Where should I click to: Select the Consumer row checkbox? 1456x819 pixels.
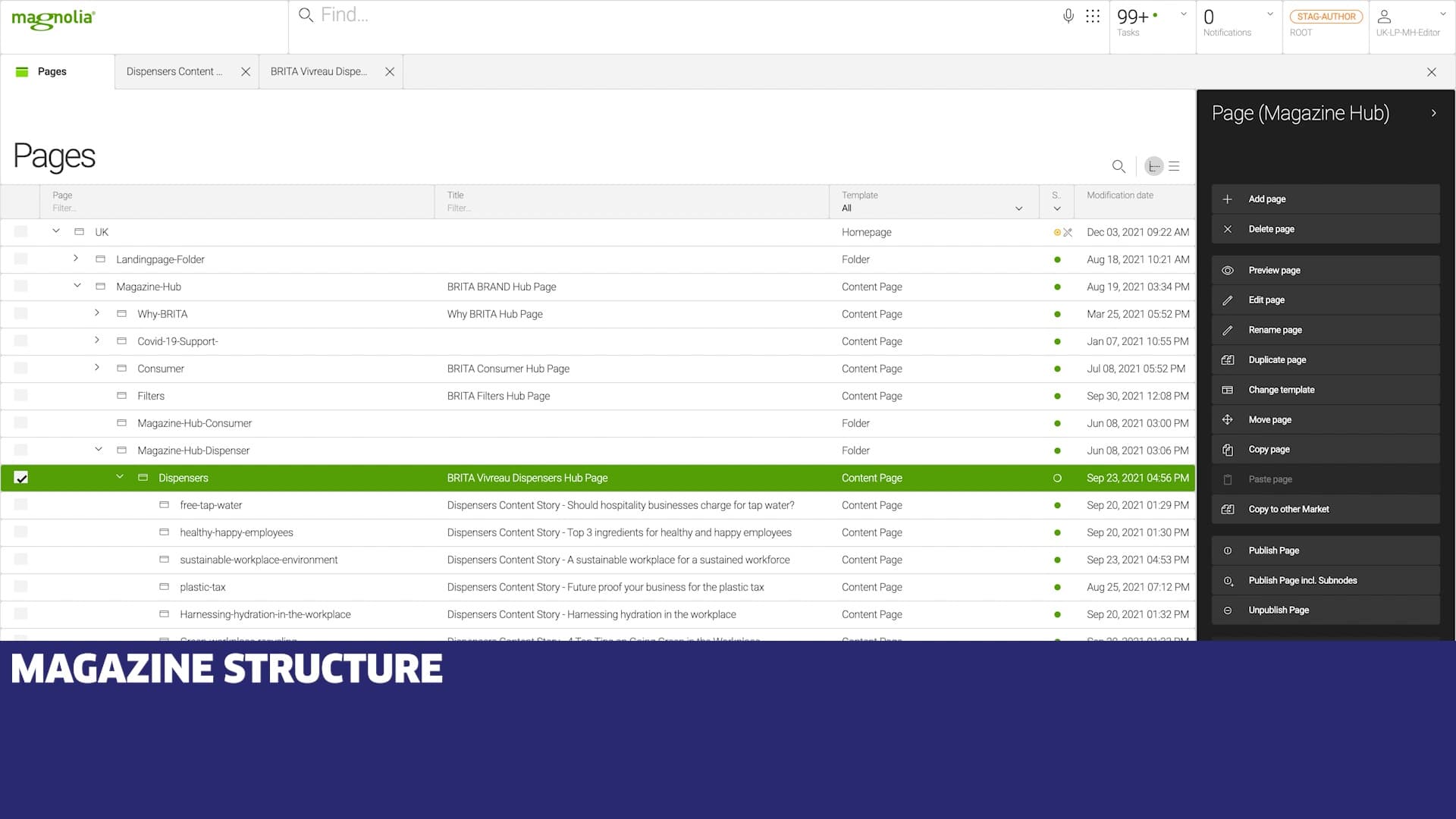tap(21, 369)
